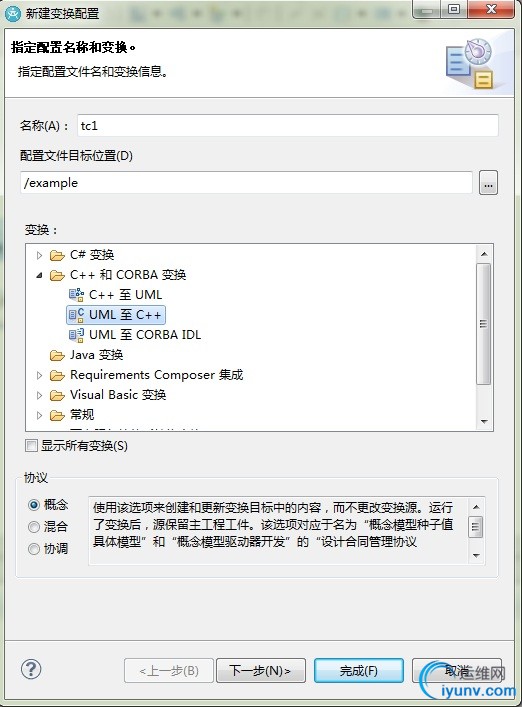Expand the C# 变换 tree node
The image size is (522, 707).
coord(39,255)
